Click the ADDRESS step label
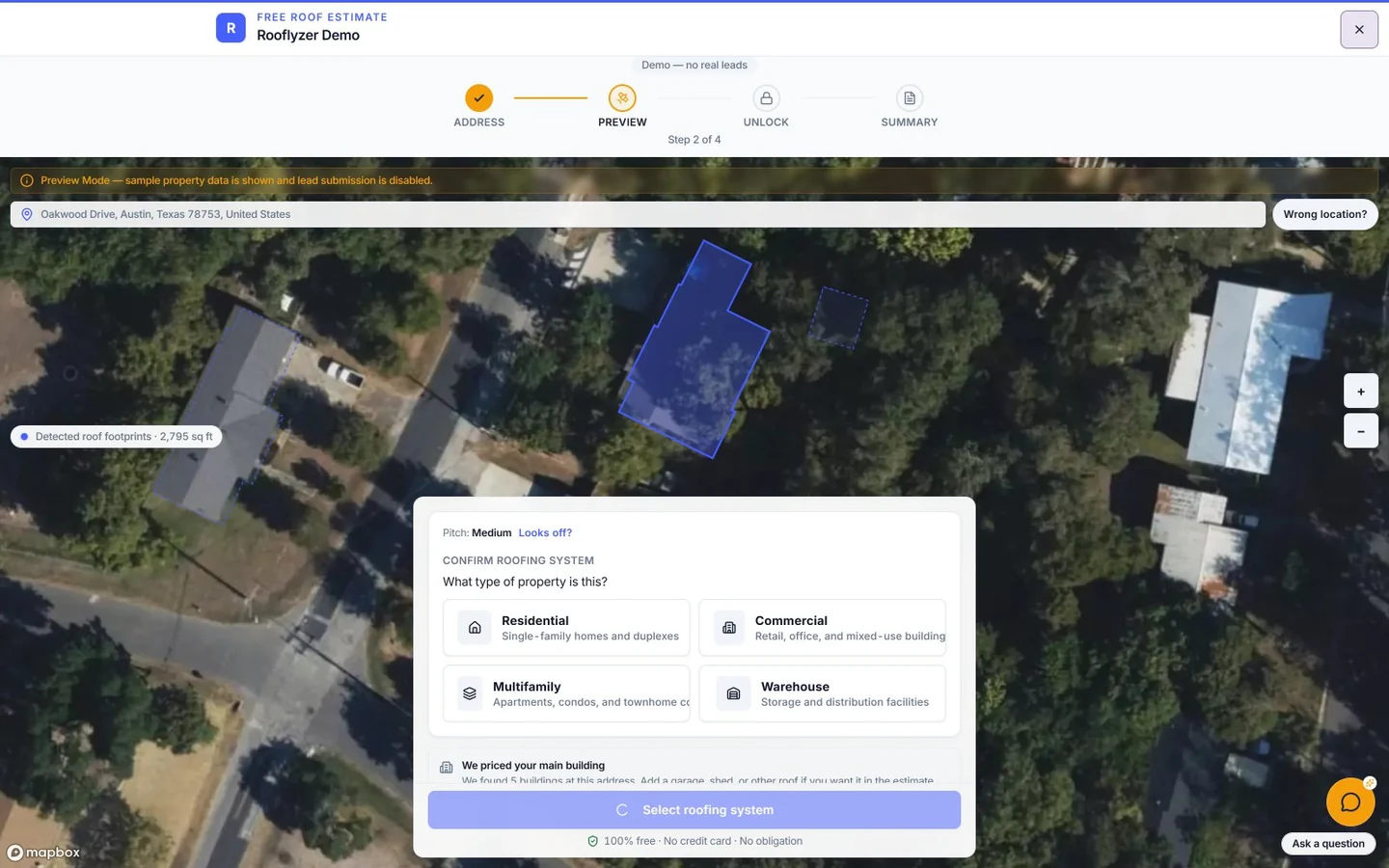The height and width of the screenshot is (868, 1389). coord(479,122)
